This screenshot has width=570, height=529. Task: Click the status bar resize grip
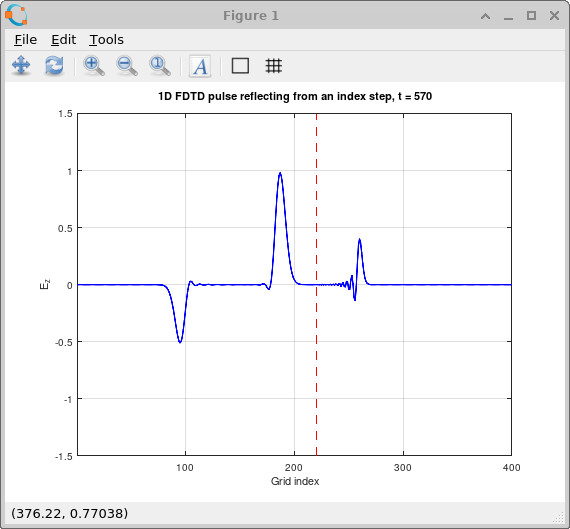tap(557, 517)
